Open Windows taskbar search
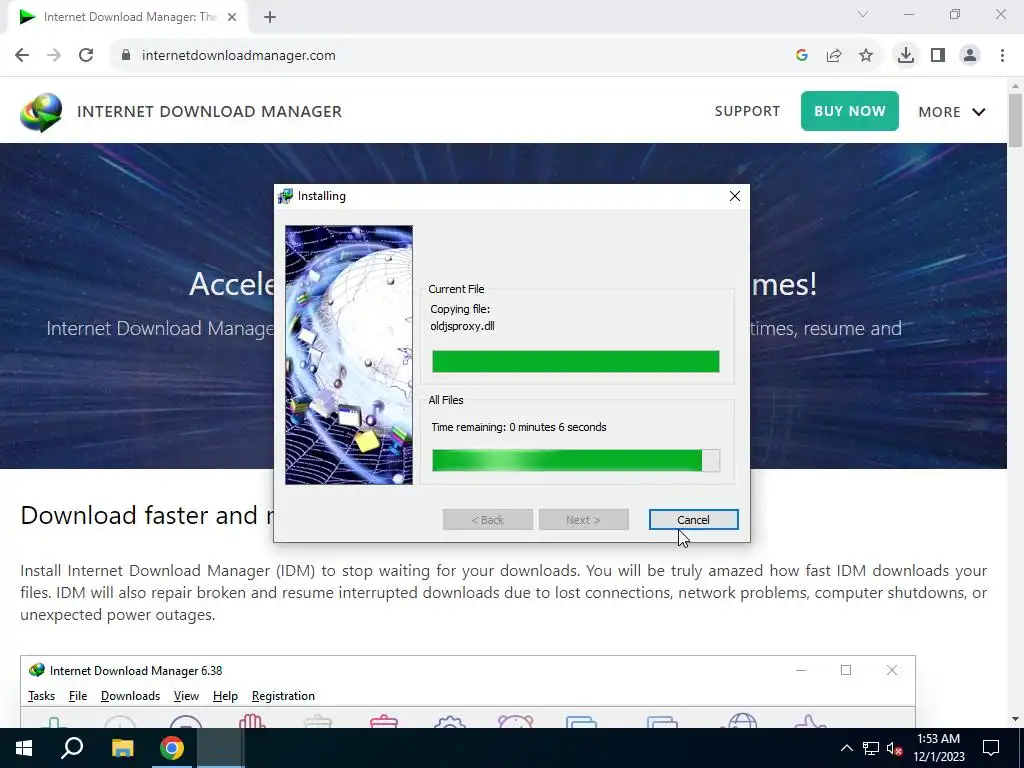This screenshot has height=768, width=1024. 72,748
